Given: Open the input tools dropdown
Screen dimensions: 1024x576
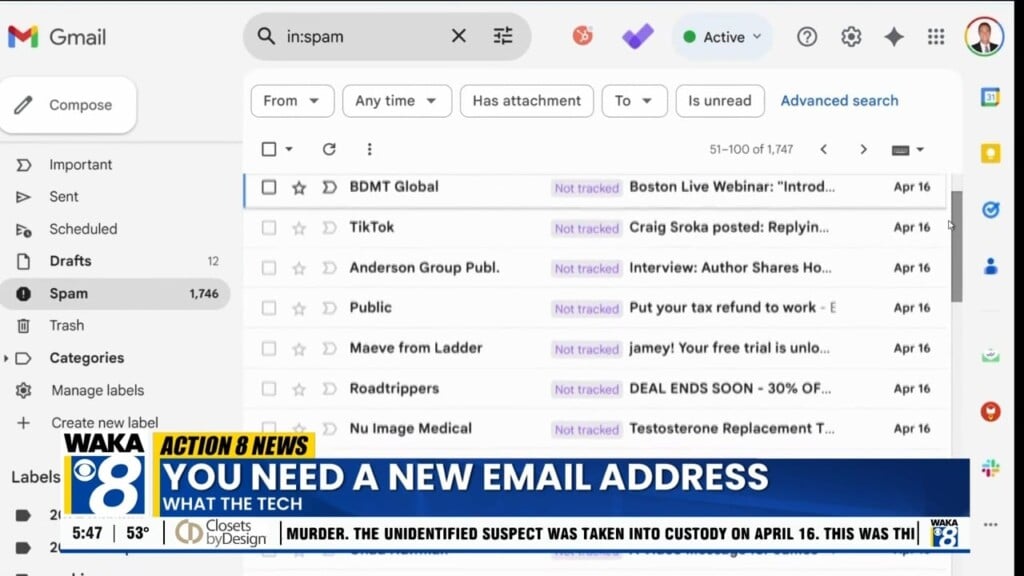Looking at the screenshot, I should pos(908,150).
